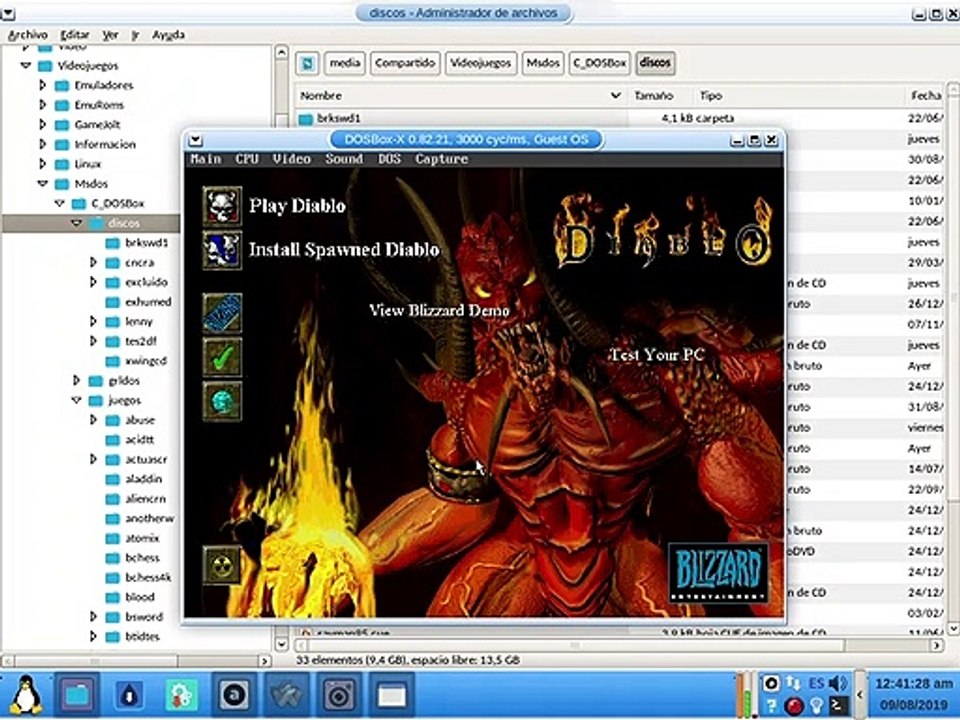Image resolution: width=960 pixels, height=720 pixels.
Task: Select the aladdin folder in tree
Action: click(143, 479)
